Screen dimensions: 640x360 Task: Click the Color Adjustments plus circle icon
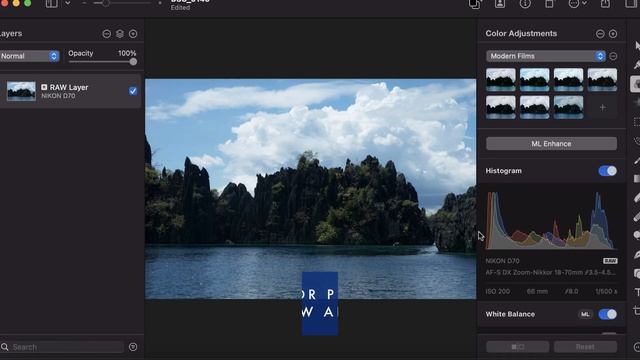coord(613,34)
